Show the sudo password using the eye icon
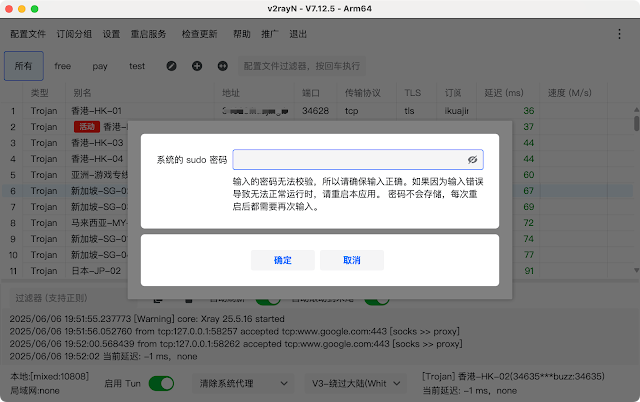The width and height of the screenshot is (640, 402). coord(473,159)
